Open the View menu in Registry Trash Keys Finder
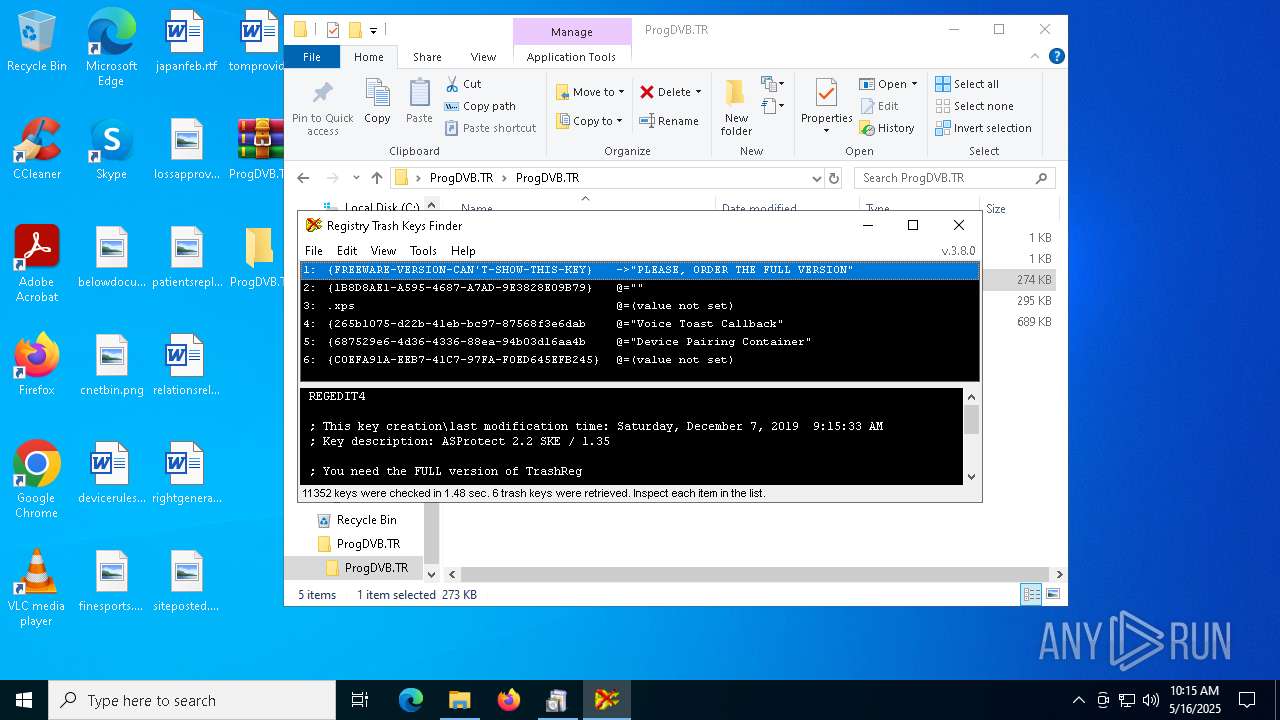The height and width of the screenshot is (720, 1280). click(x=383, y=251)
